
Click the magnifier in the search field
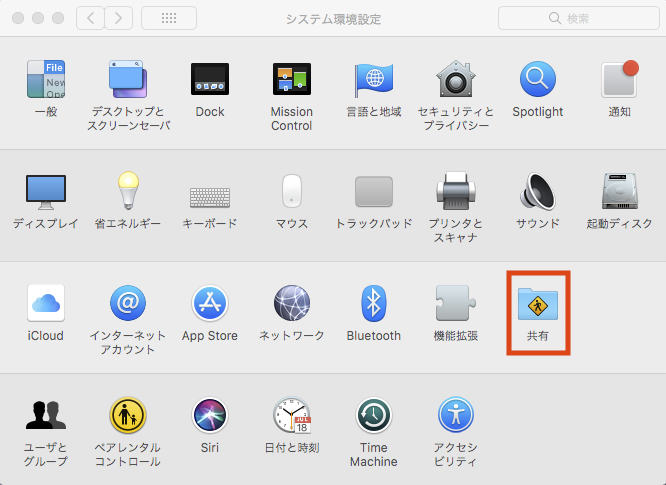click(x=555, y=18)
